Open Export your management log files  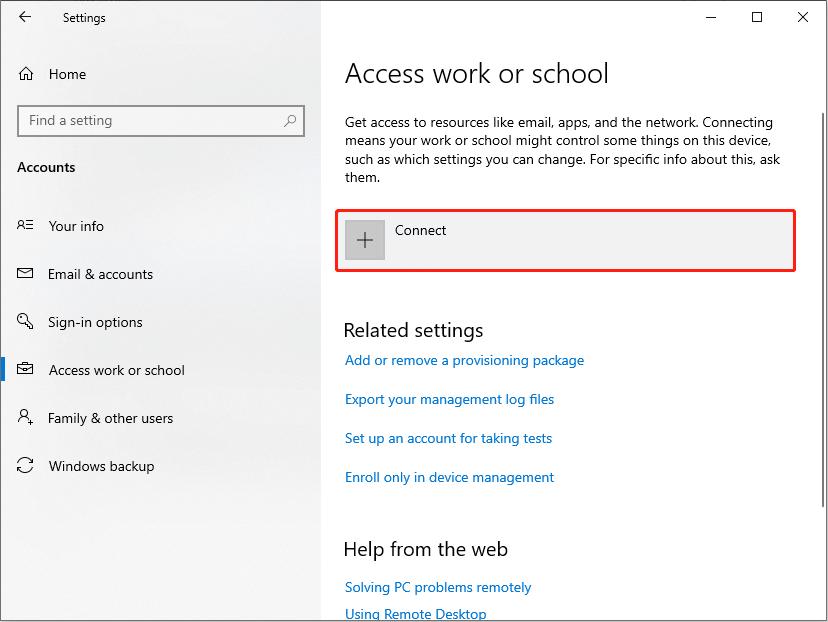coord(449,399)
